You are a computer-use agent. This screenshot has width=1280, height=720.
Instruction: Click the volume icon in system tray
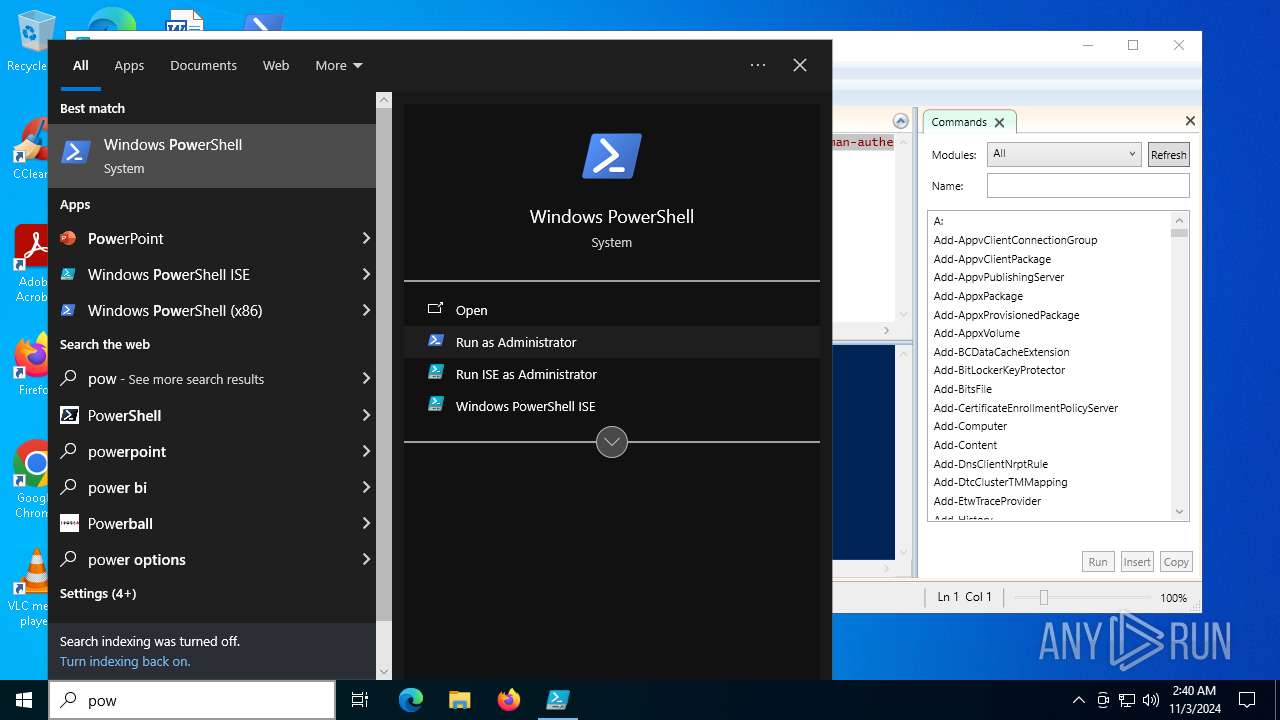[1150, 700]
